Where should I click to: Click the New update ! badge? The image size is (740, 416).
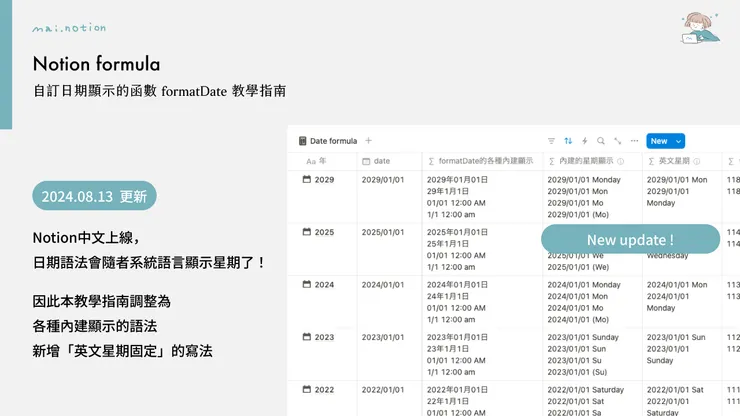(631, 239)
